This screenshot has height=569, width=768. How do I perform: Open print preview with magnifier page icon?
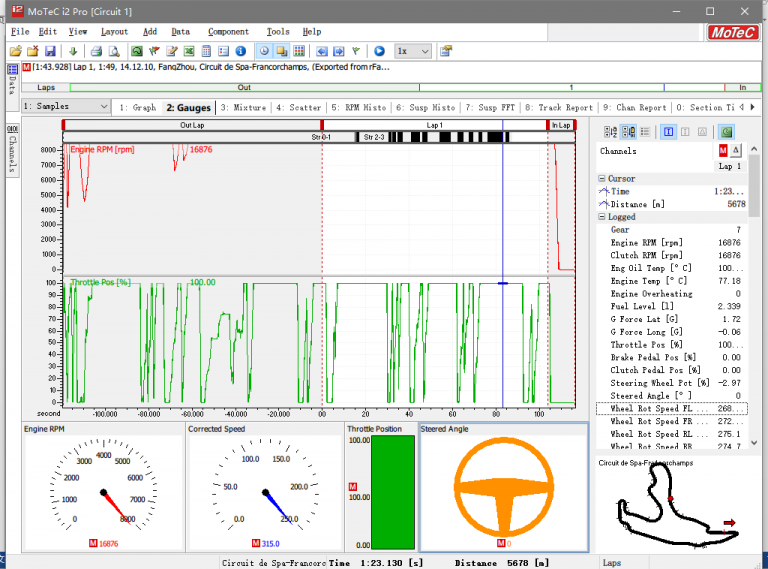click(114, 51)
